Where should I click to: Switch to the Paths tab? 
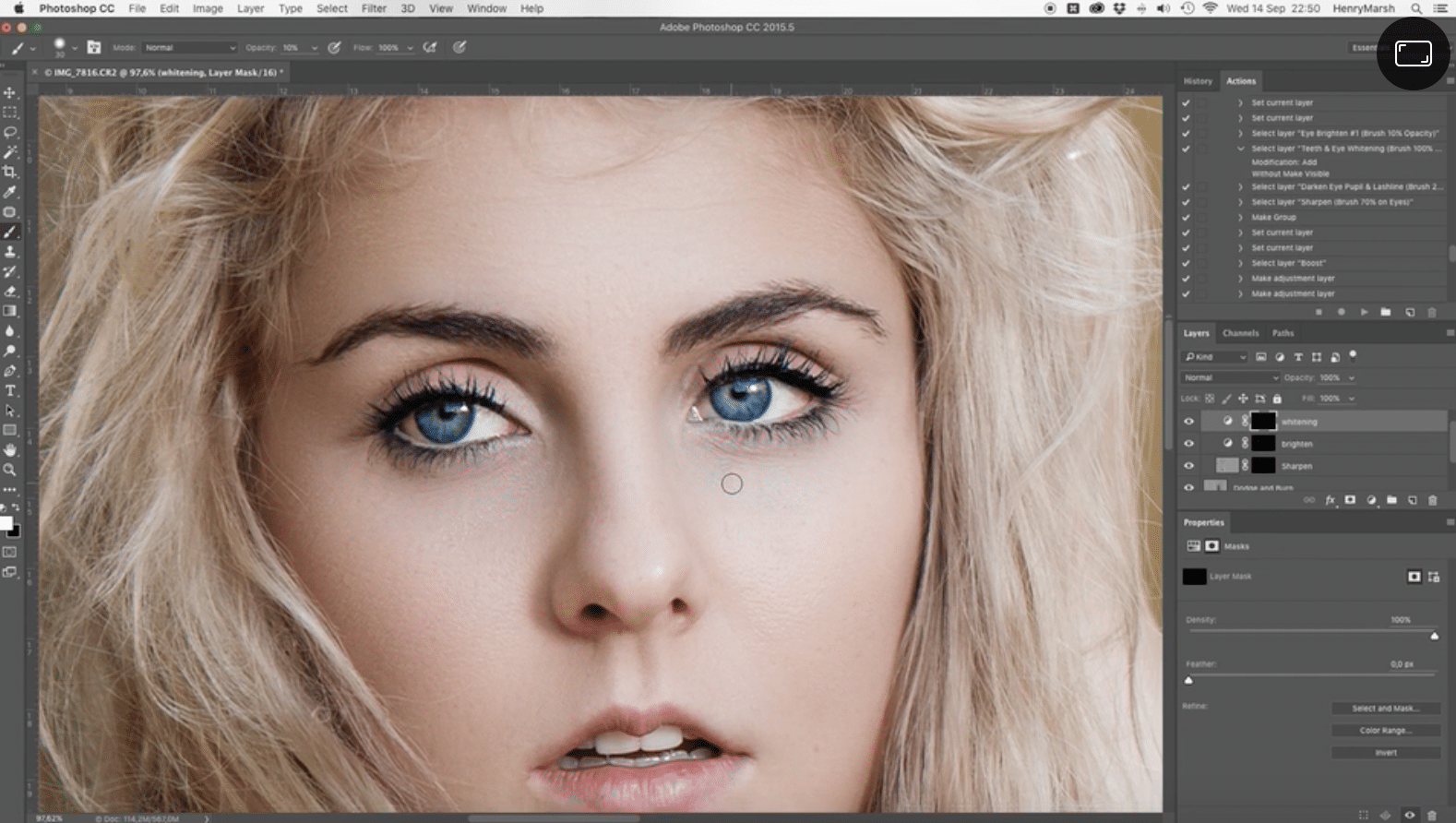1283,333
